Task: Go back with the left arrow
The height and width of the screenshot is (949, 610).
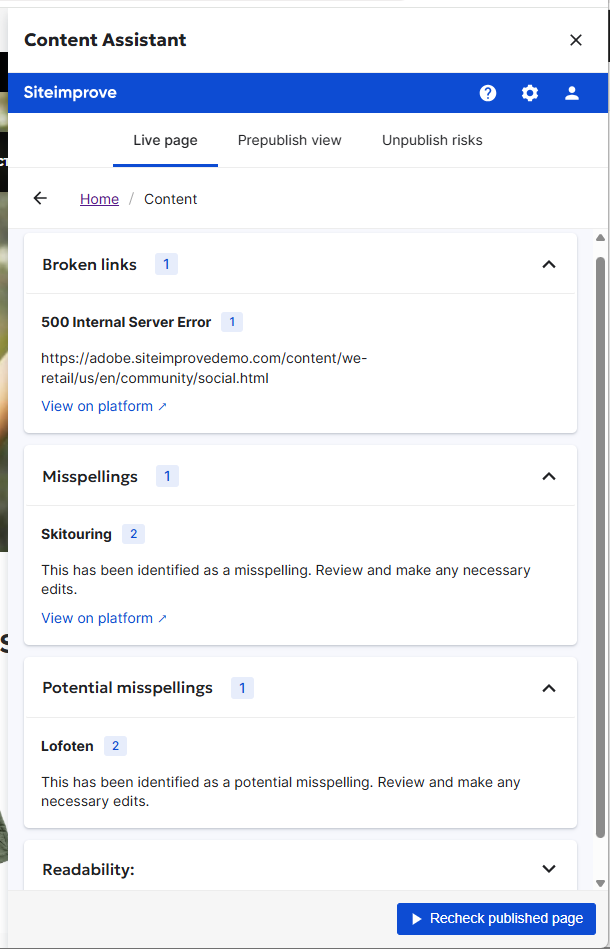Action: tap(40, 198)
